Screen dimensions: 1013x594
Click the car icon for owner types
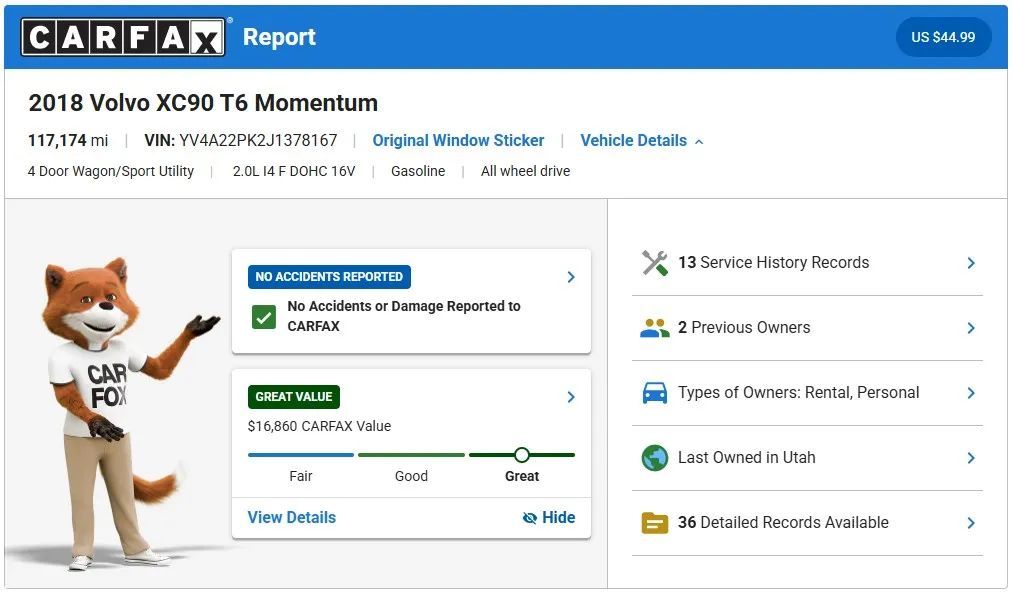[x=654, y=393]
